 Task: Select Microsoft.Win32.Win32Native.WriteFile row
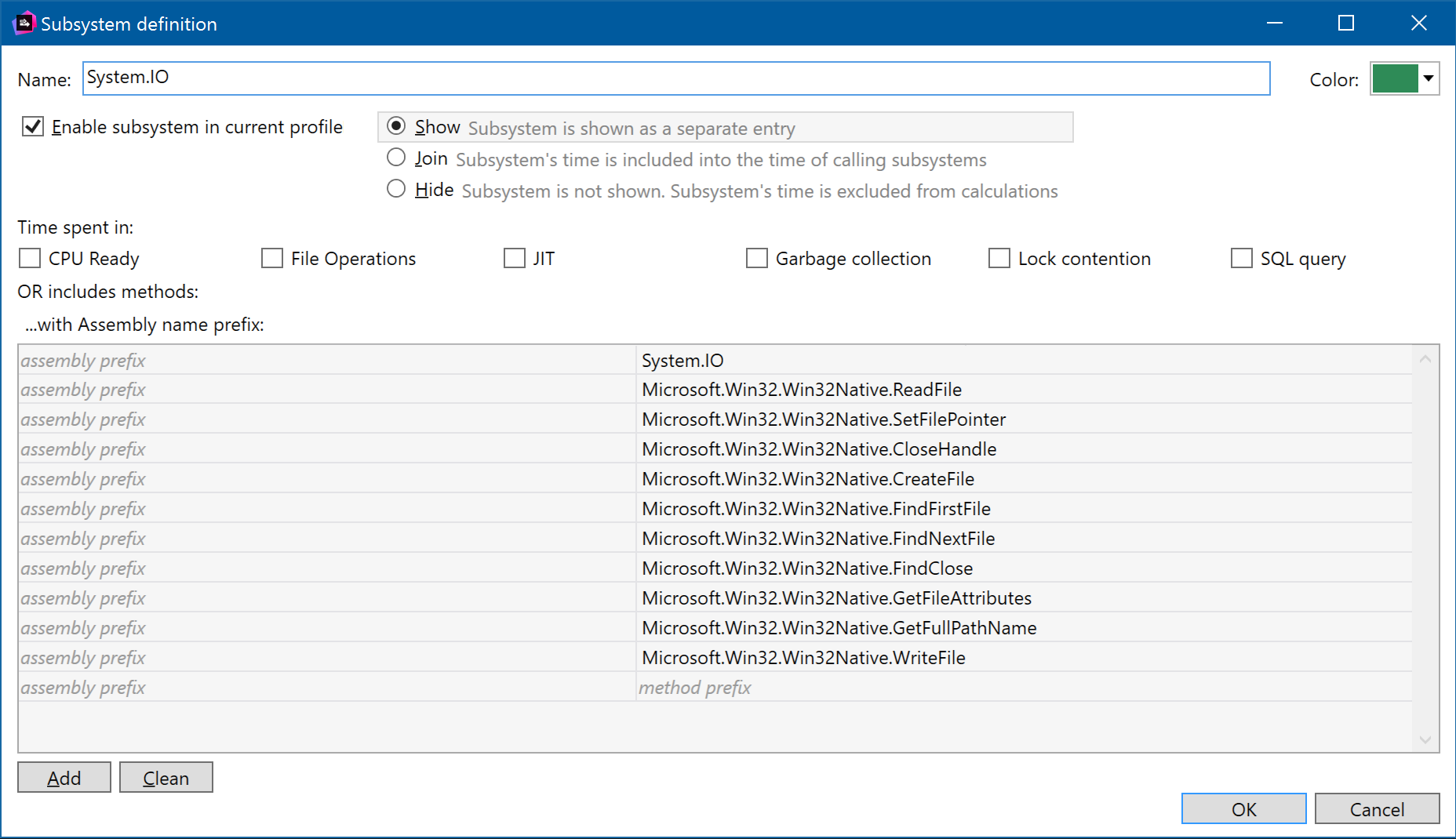coord(715,658)
